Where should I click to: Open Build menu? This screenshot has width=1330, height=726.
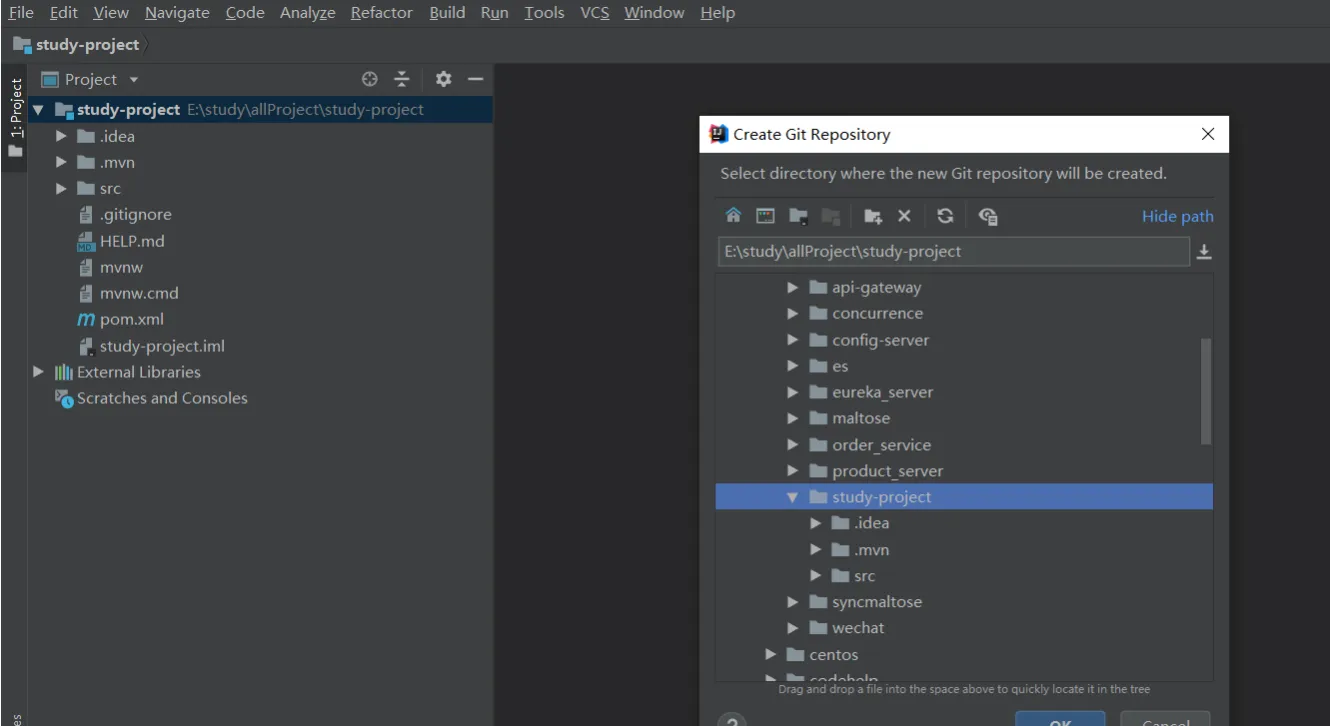447,13
